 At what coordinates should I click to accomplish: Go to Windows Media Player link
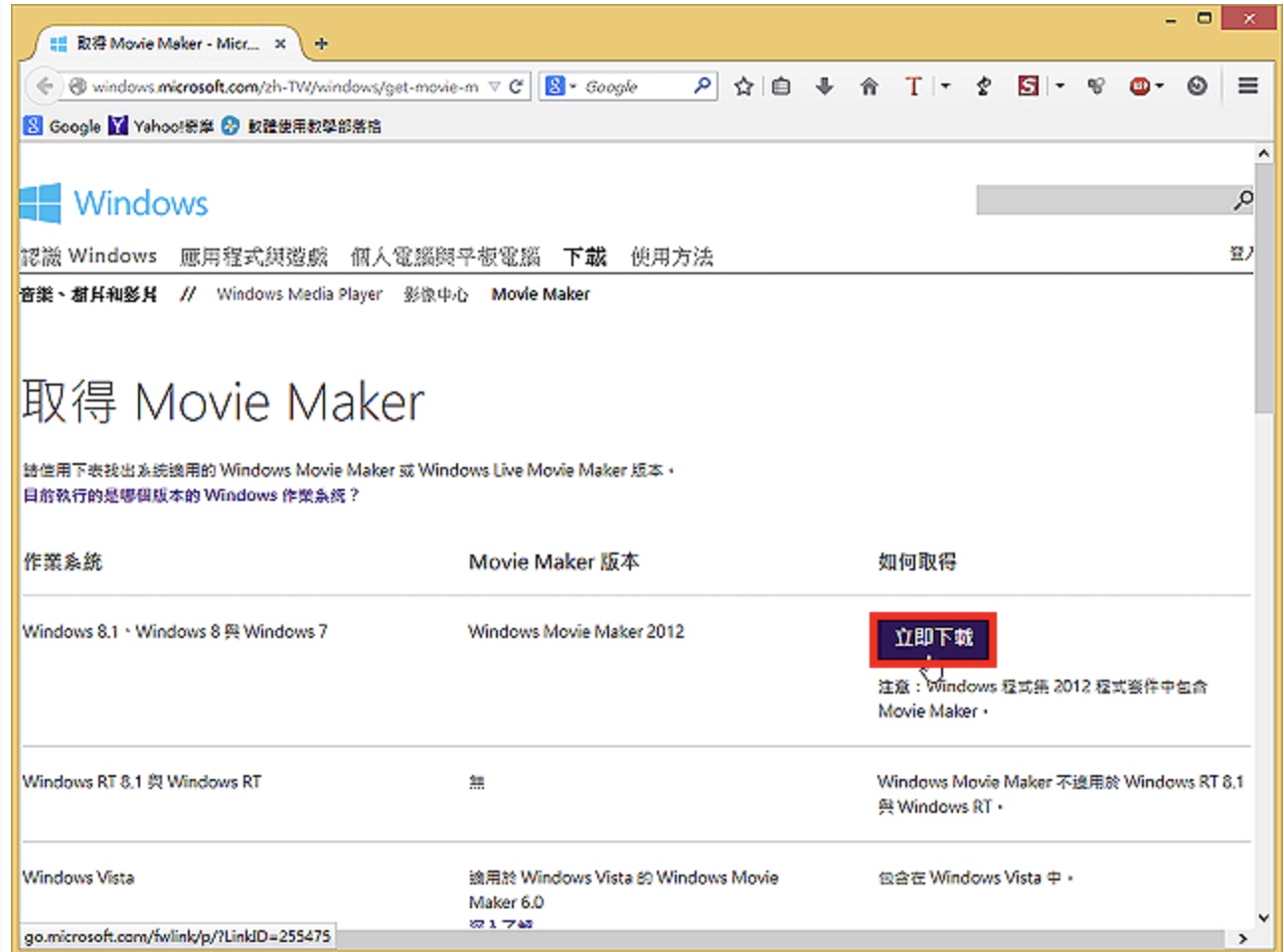[x=299, y=294]
